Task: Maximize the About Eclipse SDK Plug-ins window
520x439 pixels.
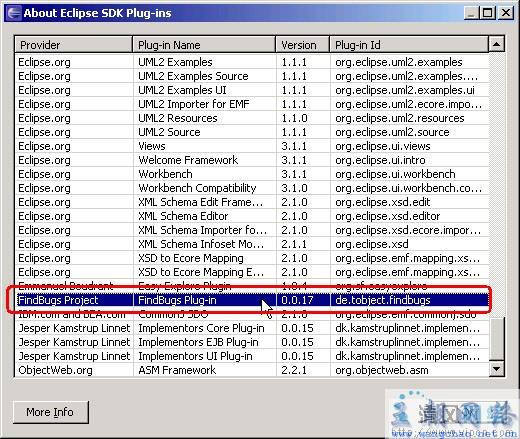Action: coord(487,13)
